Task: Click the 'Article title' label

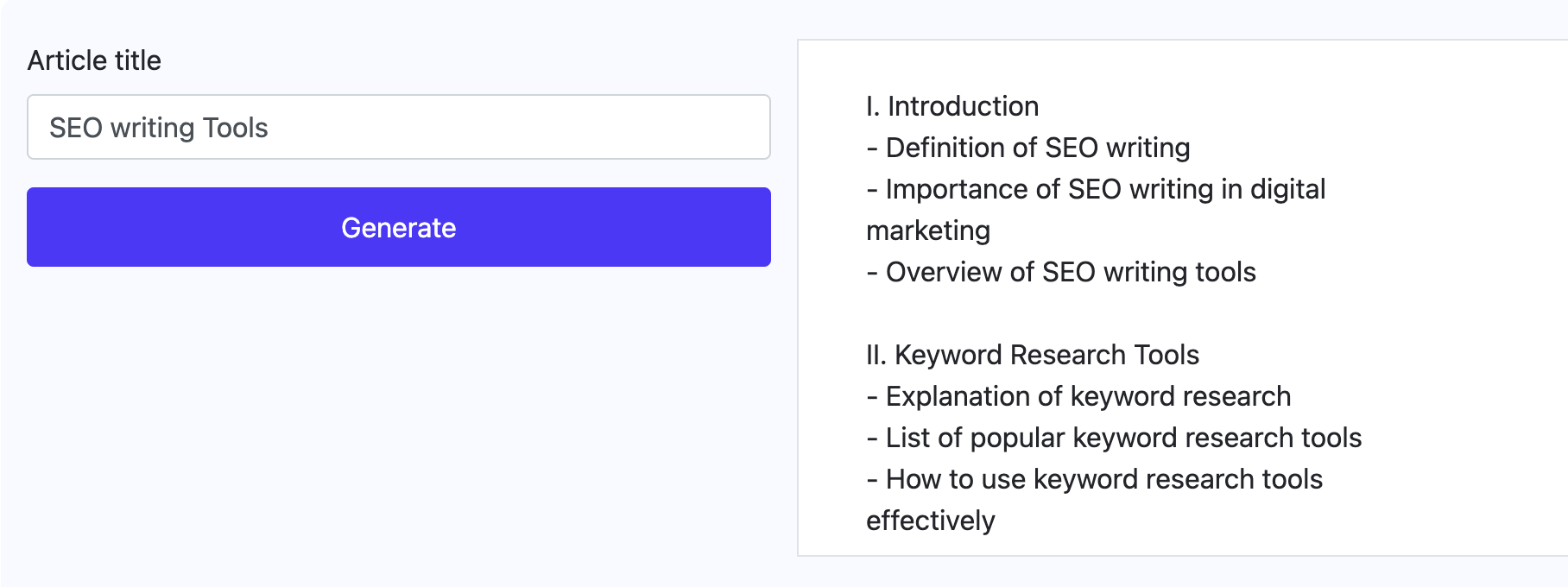Action: 93,60
